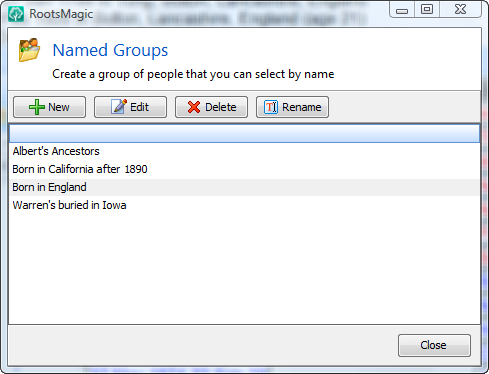Select the Born in England group
This screenshot has width=489, height=374.
244,187
